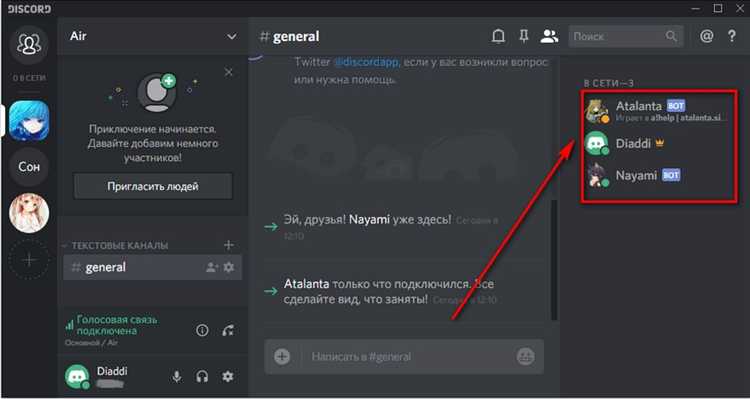Screen dimensions: 750x399
Task: Disconnect from voice call
Action: 228,330
